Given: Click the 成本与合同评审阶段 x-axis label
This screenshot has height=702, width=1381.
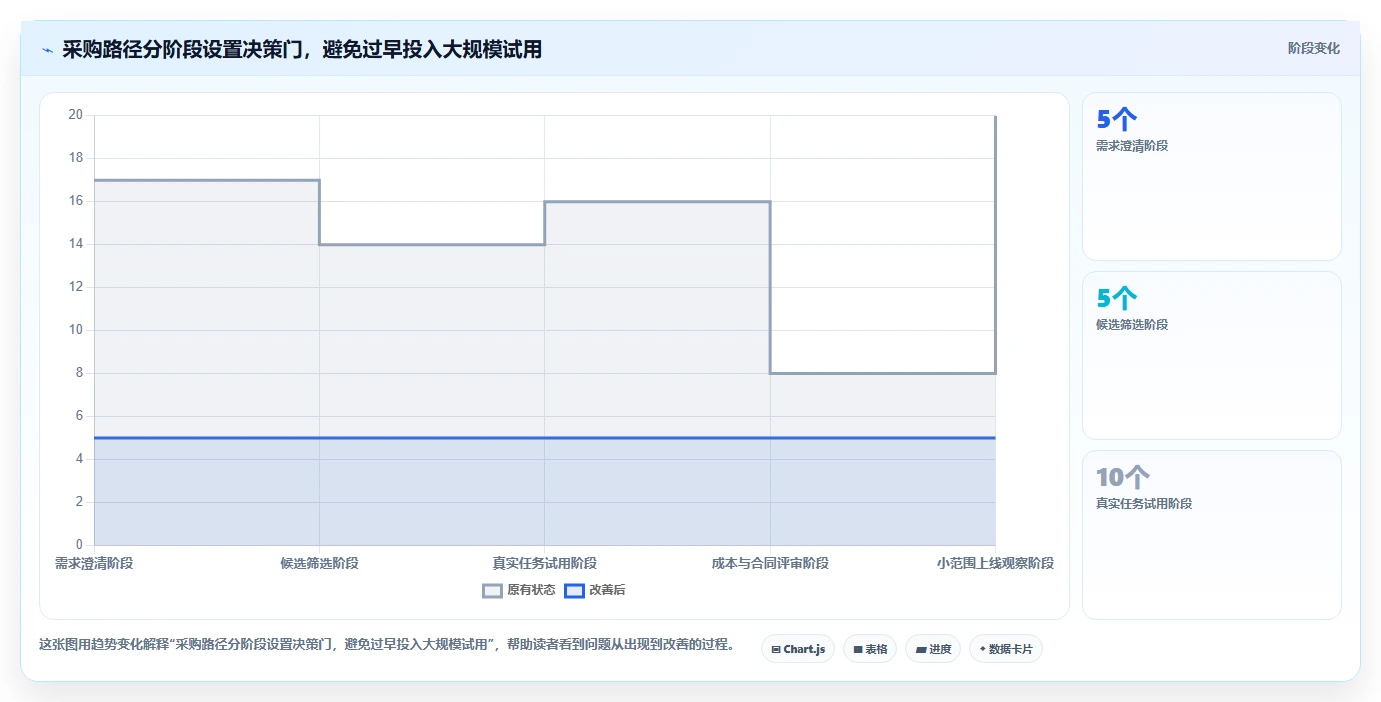Looking at the screenshot, I should coord(770,563).
